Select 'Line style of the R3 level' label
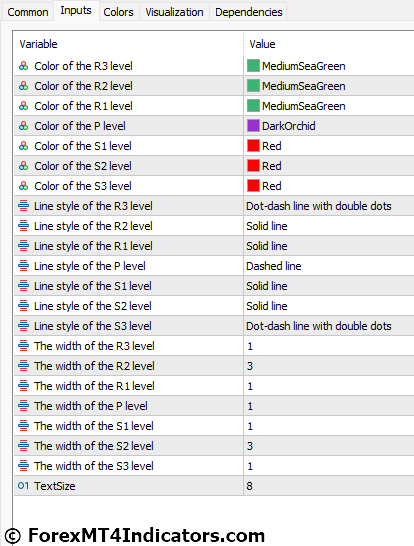The image size is (414, 546). 93,206
